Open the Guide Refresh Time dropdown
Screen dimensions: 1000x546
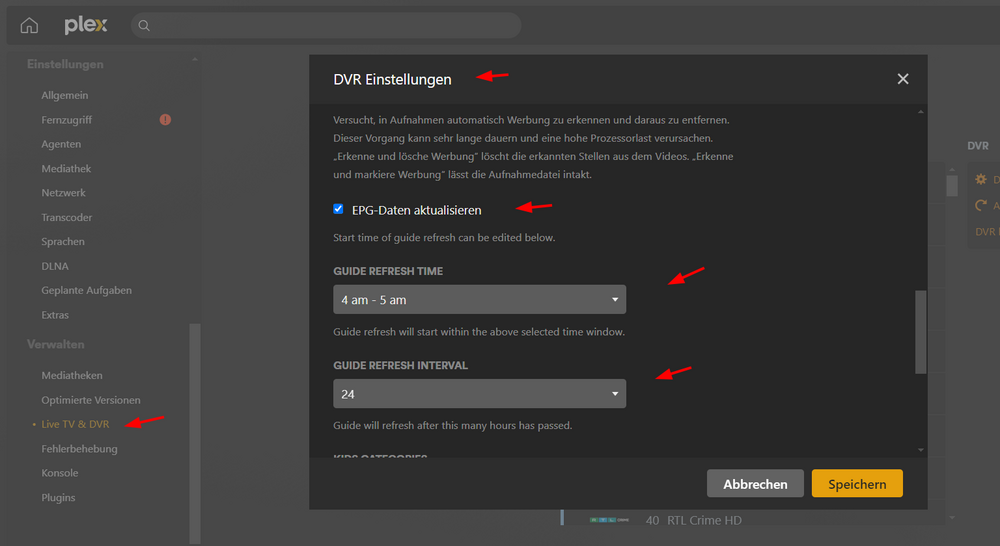tap(480, 299)
